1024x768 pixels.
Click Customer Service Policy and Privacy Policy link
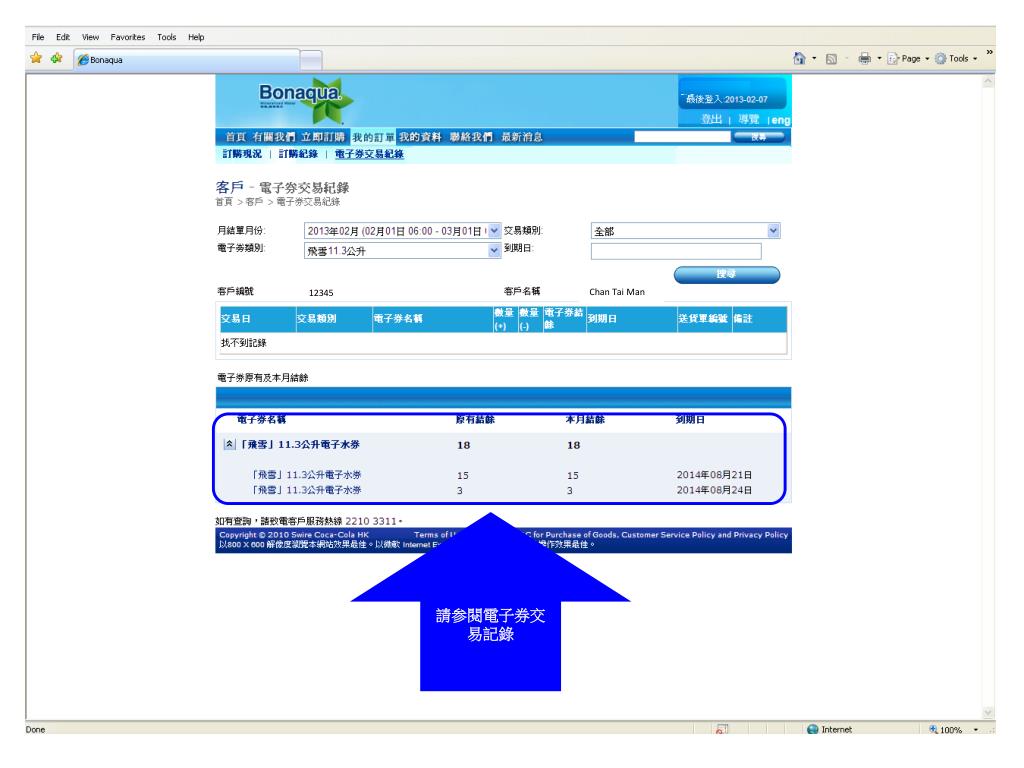(705, 535)
